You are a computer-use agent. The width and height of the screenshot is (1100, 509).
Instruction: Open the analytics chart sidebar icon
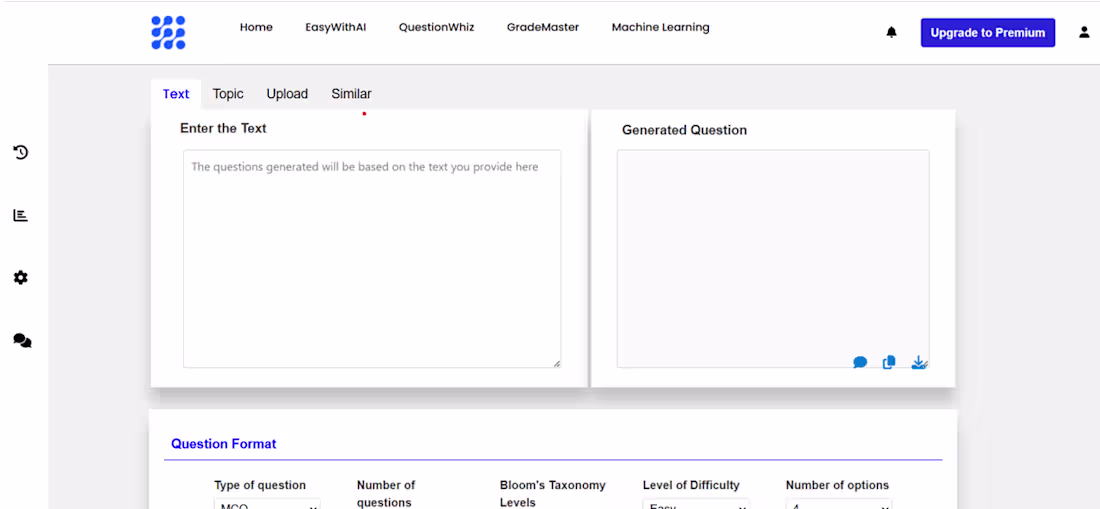(x=21, y=215)
